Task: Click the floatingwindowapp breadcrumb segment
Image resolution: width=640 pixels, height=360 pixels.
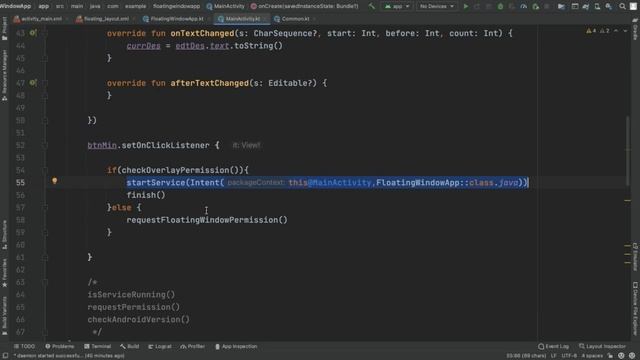Action: tap(176, 6)
